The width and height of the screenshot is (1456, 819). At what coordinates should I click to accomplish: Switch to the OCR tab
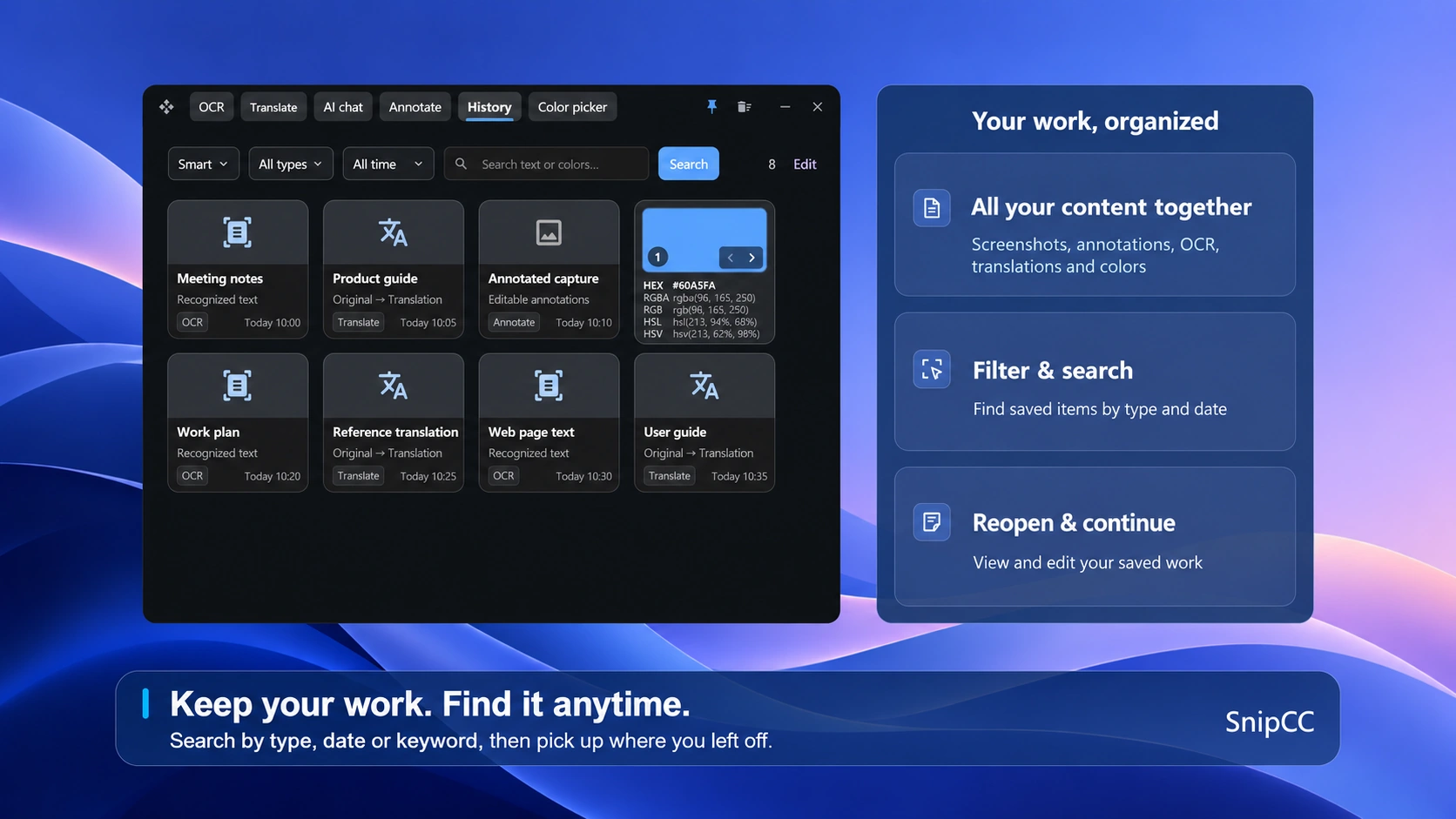(212, 107)
